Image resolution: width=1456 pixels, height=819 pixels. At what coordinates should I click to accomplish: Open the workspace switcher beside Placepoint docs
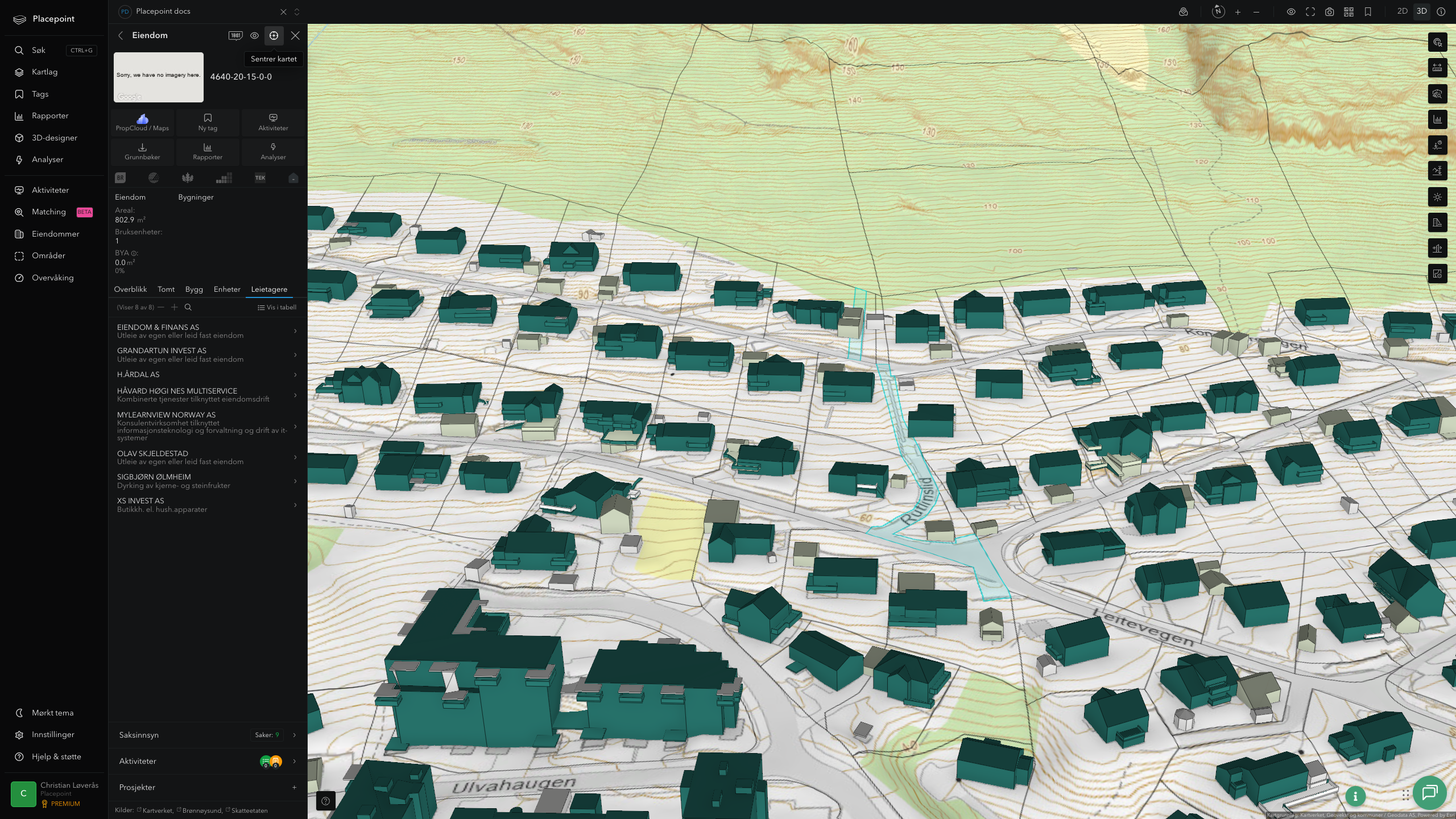pyautogui.click(x=296, y=11)
